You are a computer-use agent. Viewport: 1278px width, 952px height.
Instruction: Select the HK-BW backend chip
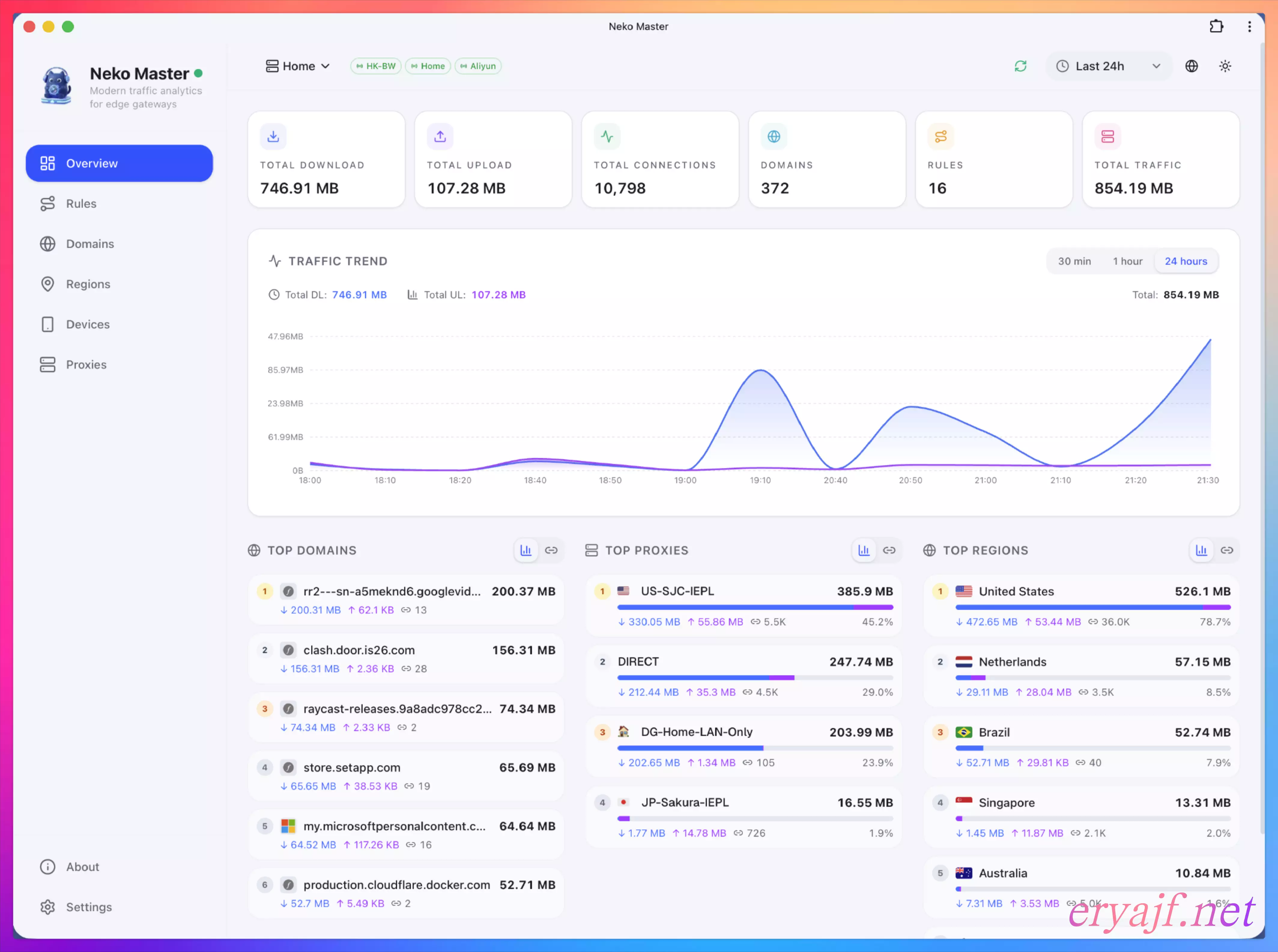click(x=376, y=66)
